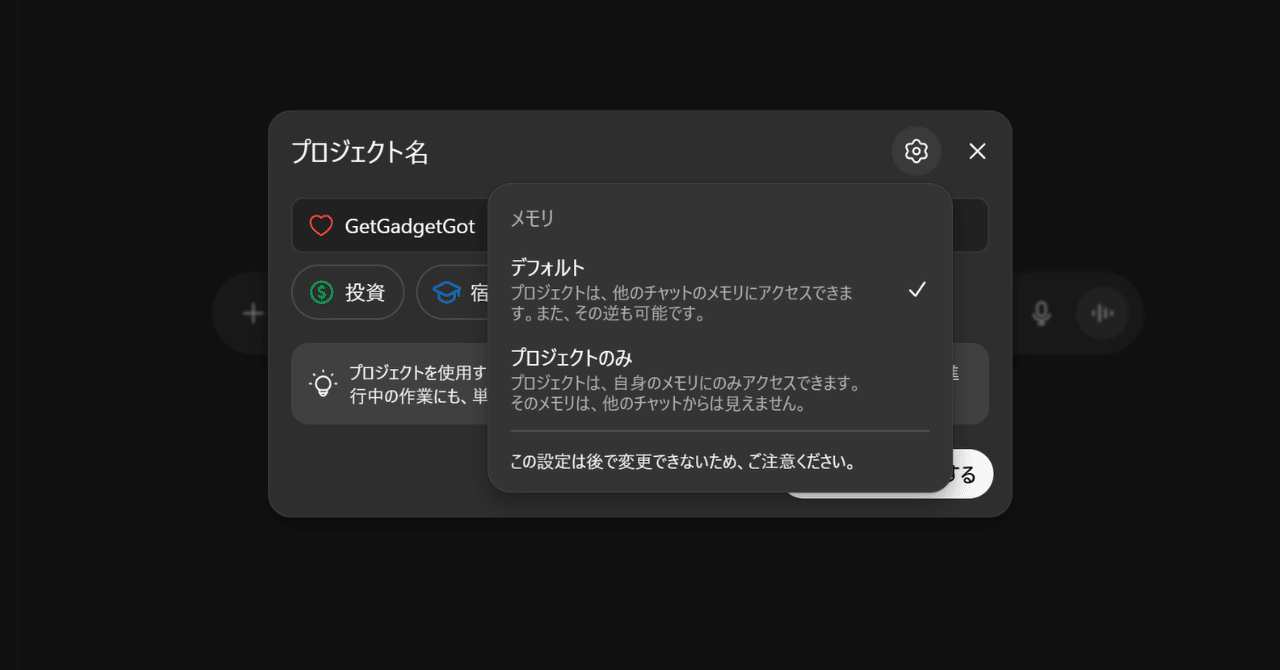Click the メモリ section header
The height and width of the screenshot is (670, 1280).
[532, 218]
